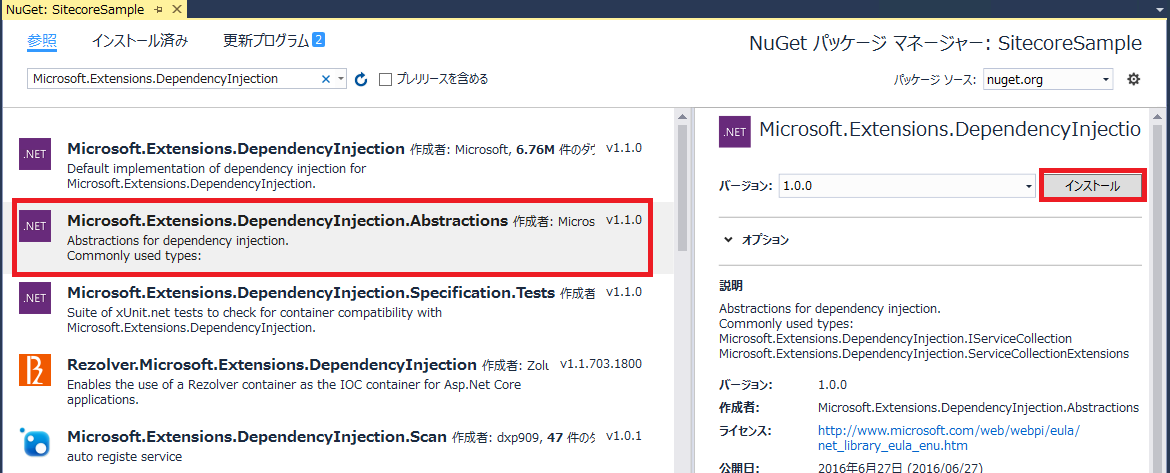
Task: Select Microsoft.Extensions.DependencyInjection package .NET icon
Action: (x=35, y=154)
